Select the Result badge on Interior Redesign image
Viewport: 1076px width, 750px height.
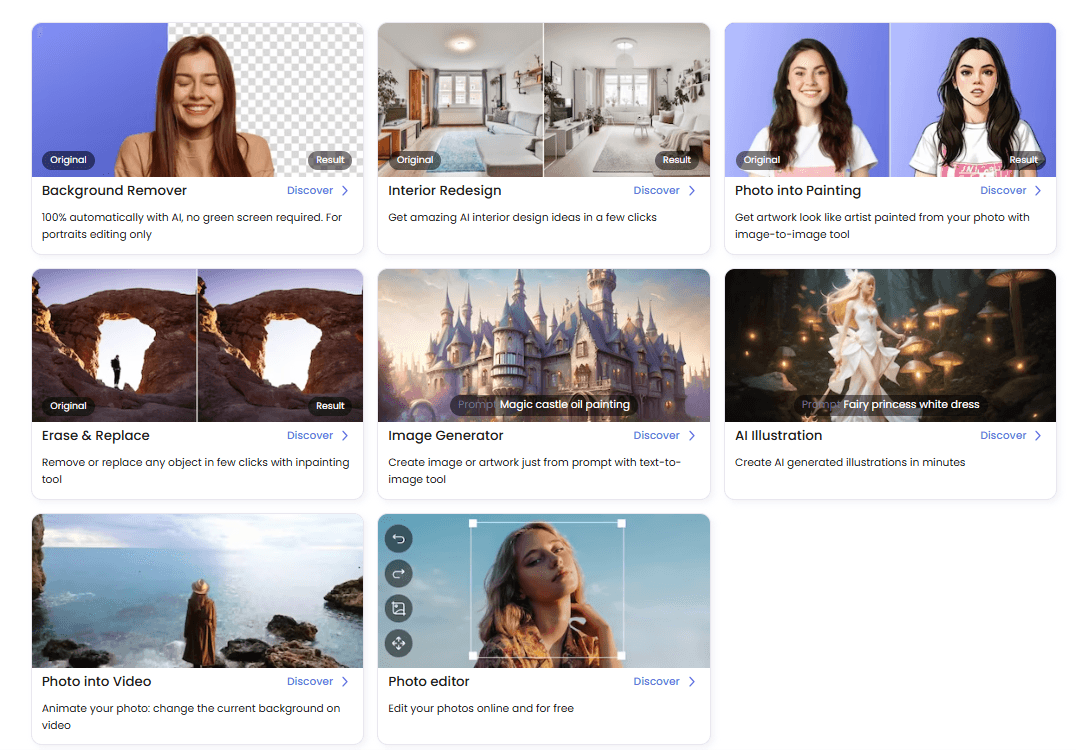(677, 160)
